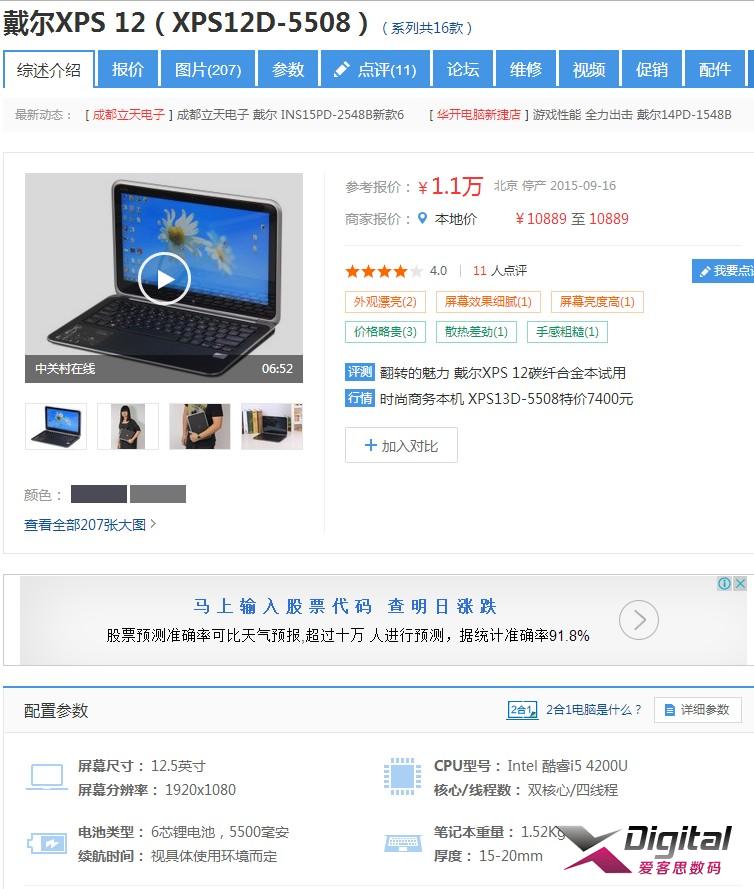Play the XPS 12 laptop video

(x=164, y=278)
